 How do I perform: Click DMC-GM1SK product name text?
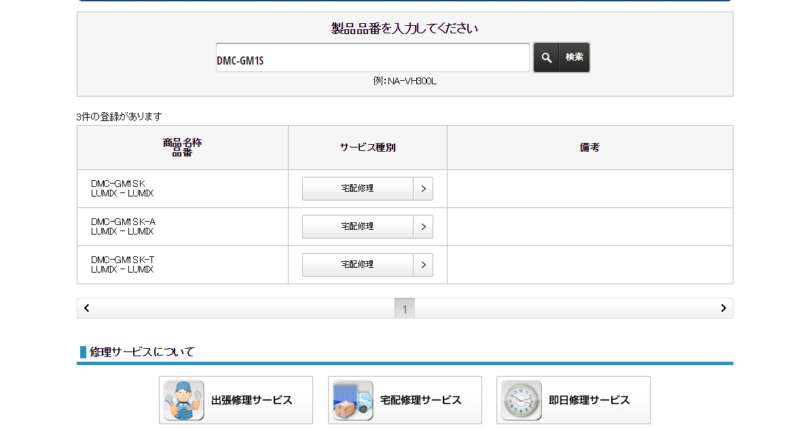[x=118, y=183]
